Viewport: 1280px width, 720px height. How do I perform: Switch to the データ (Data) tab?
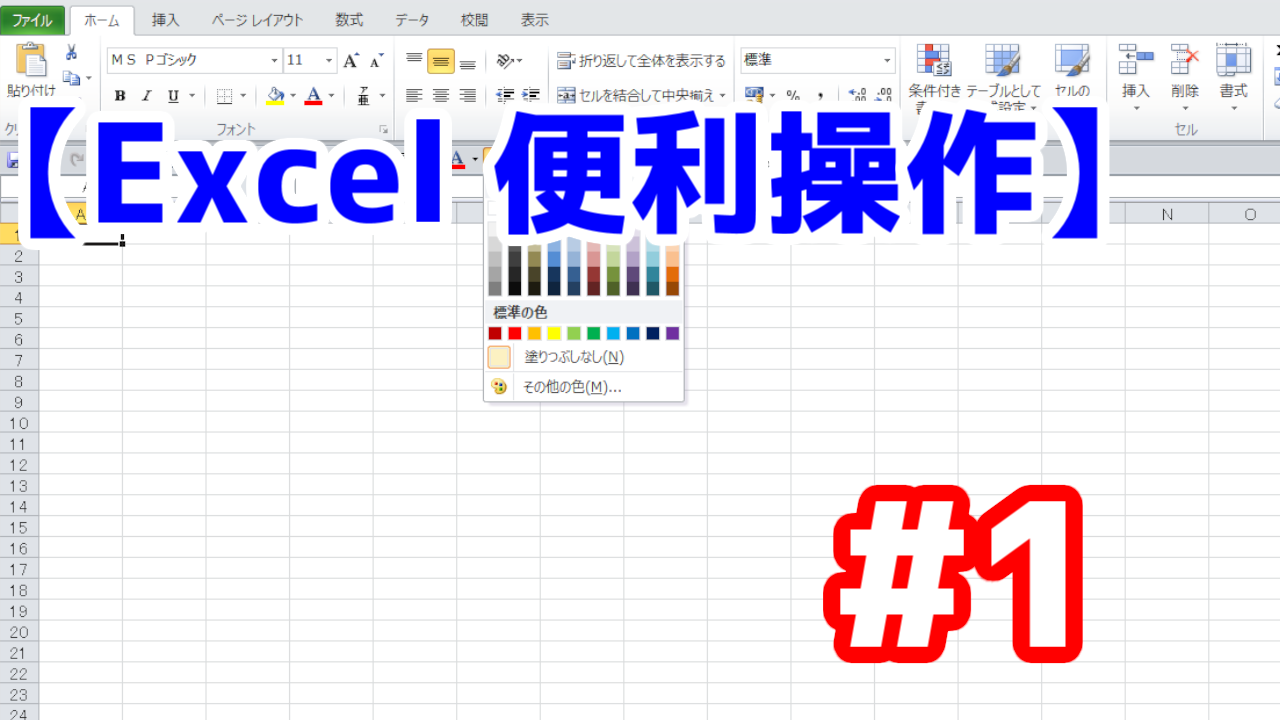tap(412, 20)
